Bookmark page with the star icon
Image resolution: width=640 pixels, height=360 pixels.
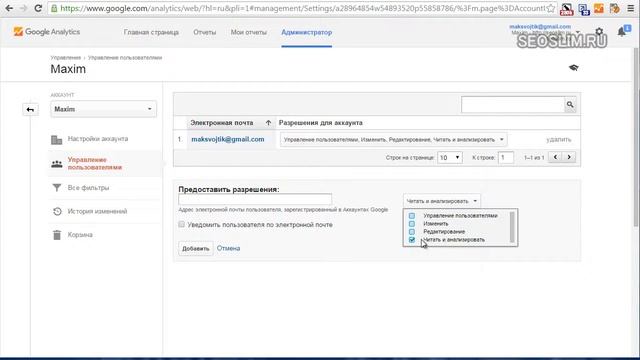tap(551, 8)
